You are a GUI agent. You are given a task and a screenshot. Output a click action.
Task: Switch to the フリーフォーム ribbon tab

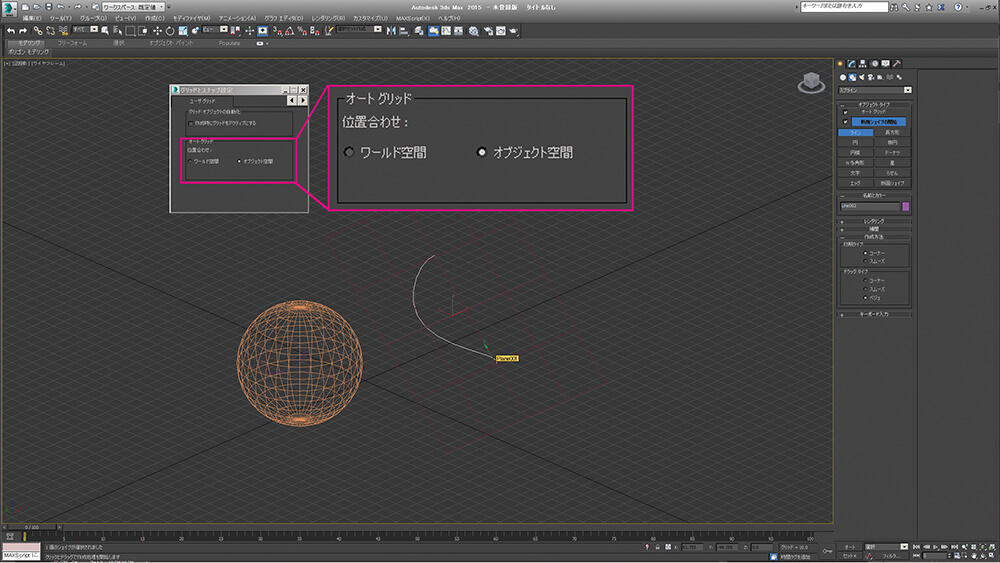(72, 43)
